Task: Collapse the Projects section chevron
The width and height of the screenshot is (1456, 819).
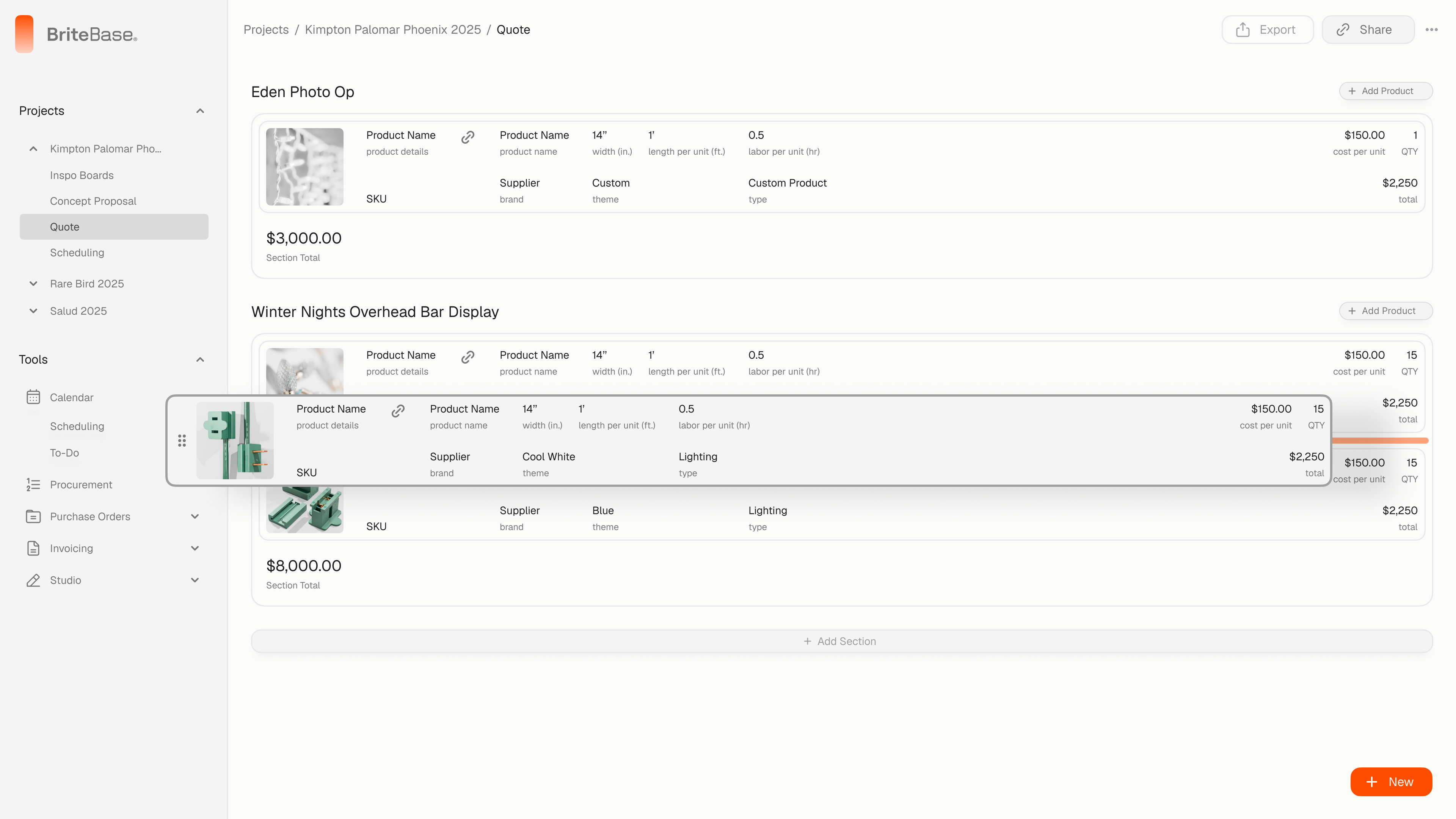Action: (200, 111)
